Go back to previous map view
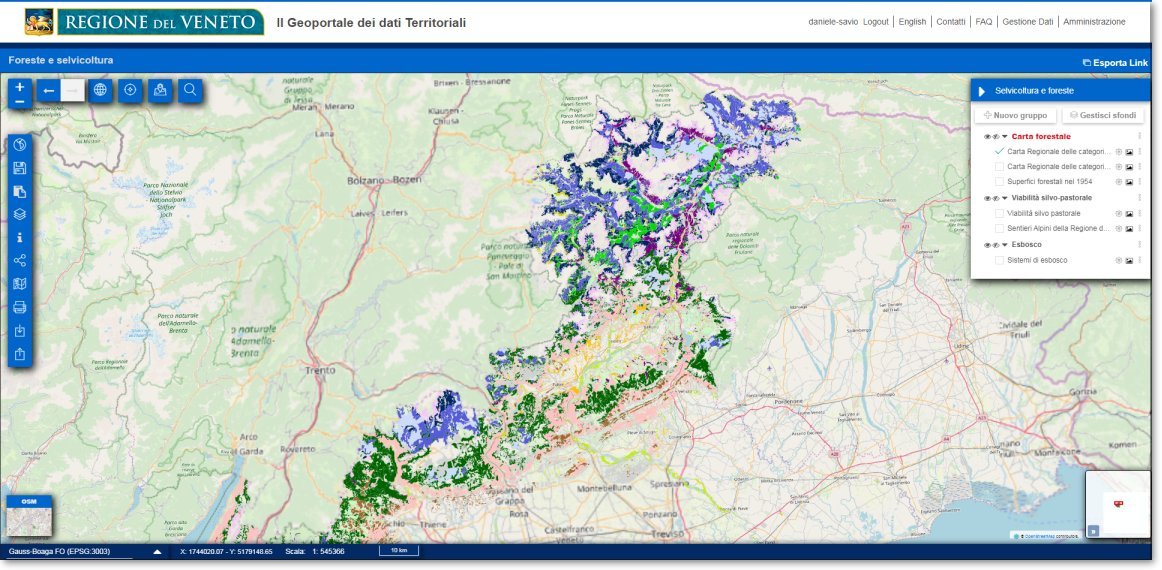1162x570 pixels. (x=49, y=91)
